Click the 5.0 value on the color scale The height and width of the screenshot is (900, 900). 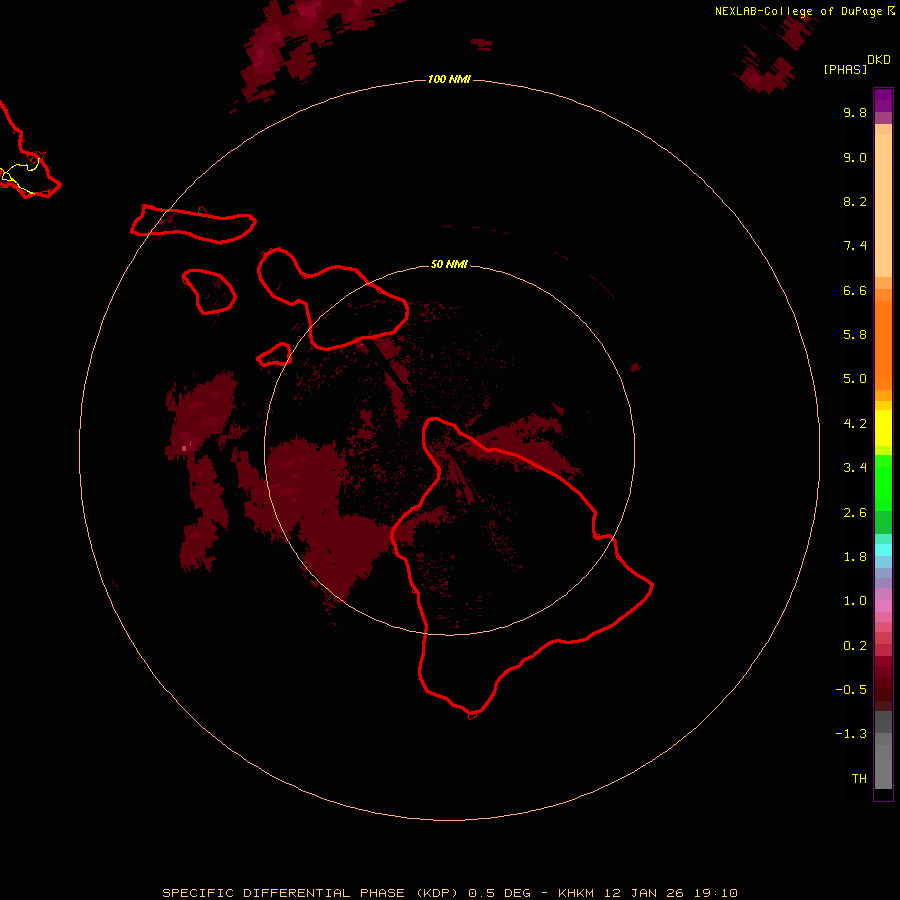tap(855, 379)
